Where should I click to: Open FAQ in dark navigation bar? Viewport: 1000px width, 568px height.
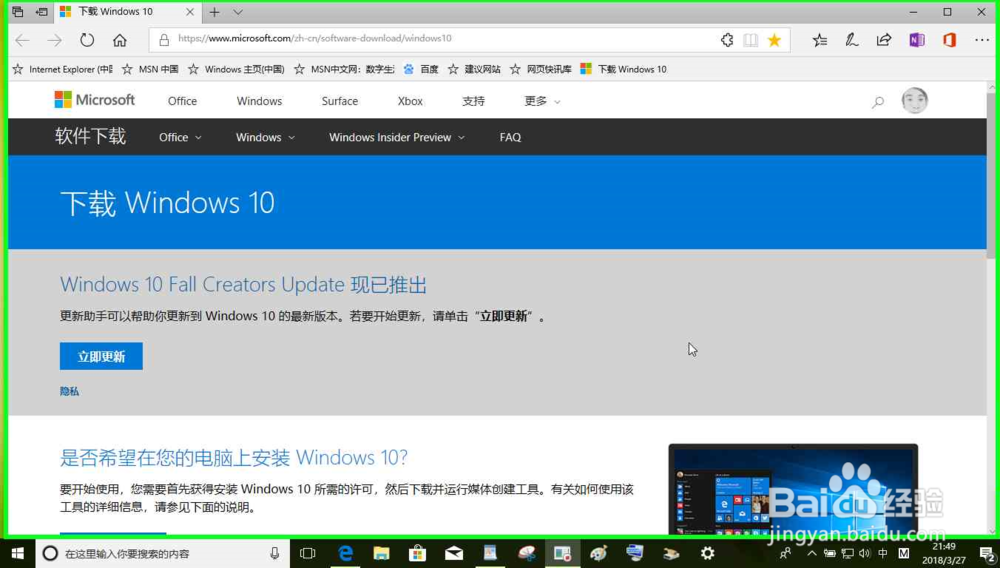(x=510, y=137)
